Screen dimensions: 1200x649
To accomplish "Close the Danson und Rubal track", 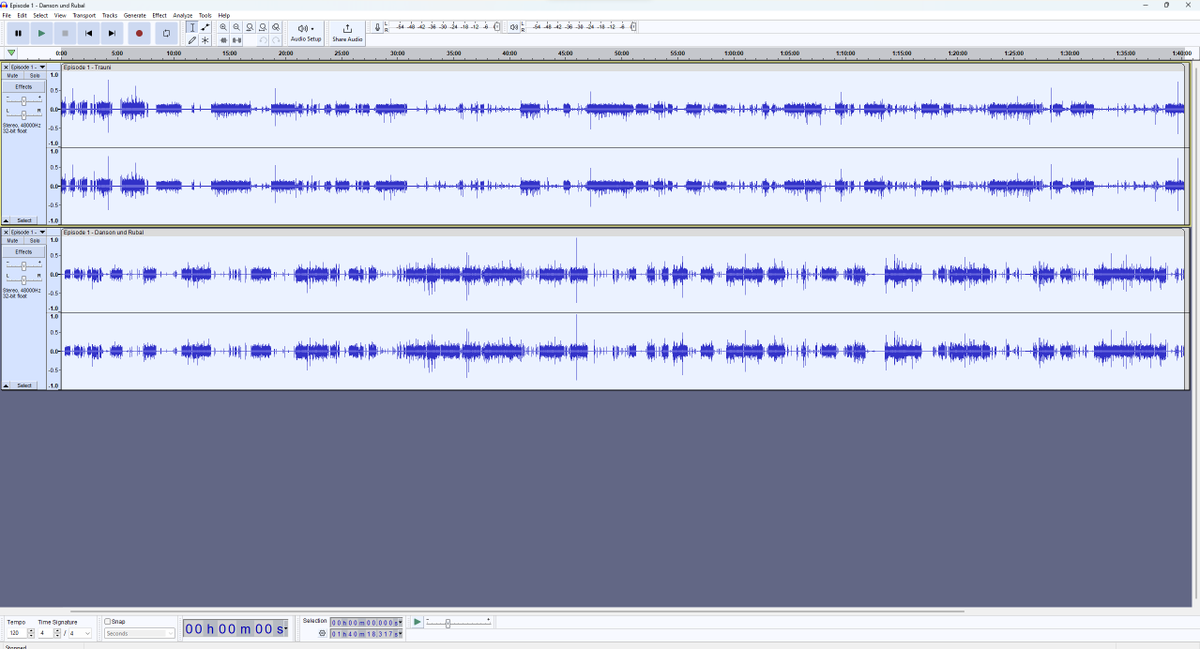I will (6, 232).
